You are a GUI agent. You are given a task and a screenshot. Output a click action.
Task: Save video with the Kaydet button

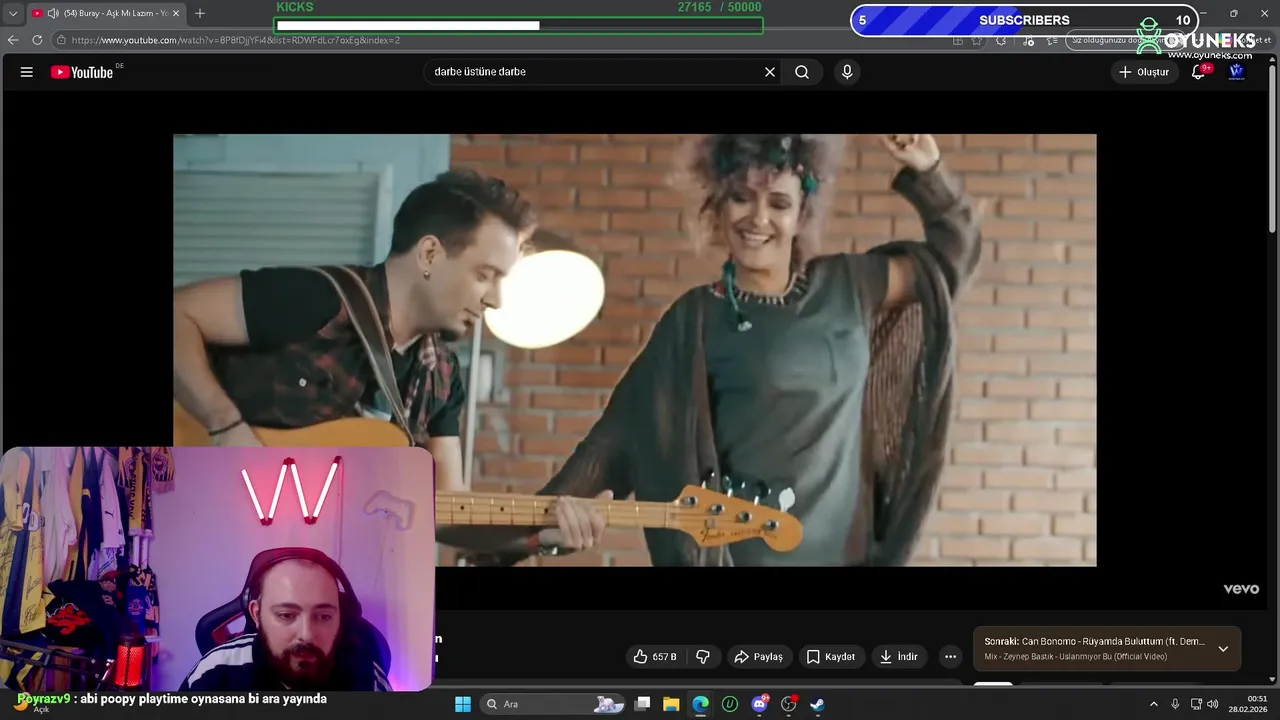point(831,657)
